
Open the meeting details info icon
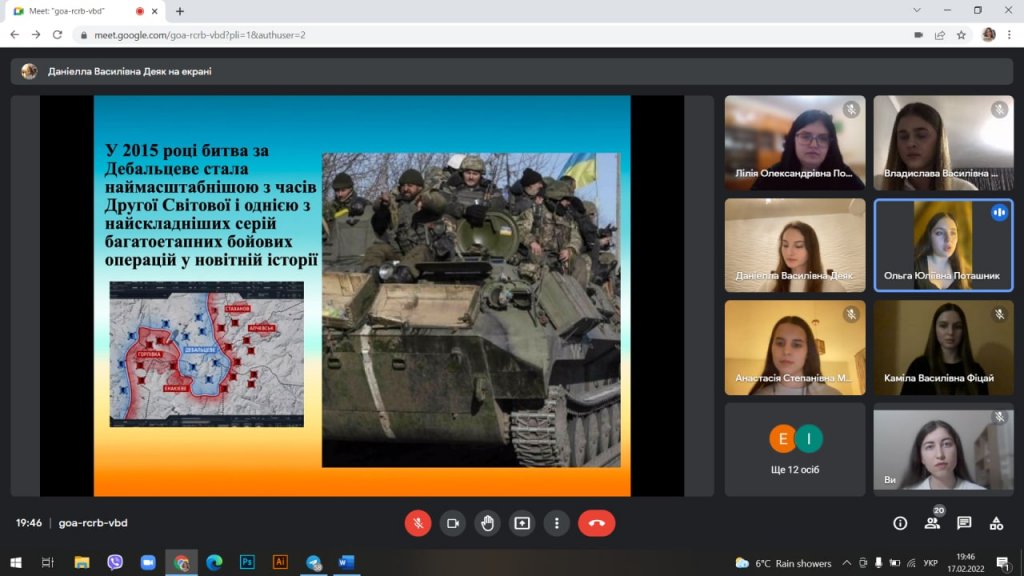pos(900,523)
